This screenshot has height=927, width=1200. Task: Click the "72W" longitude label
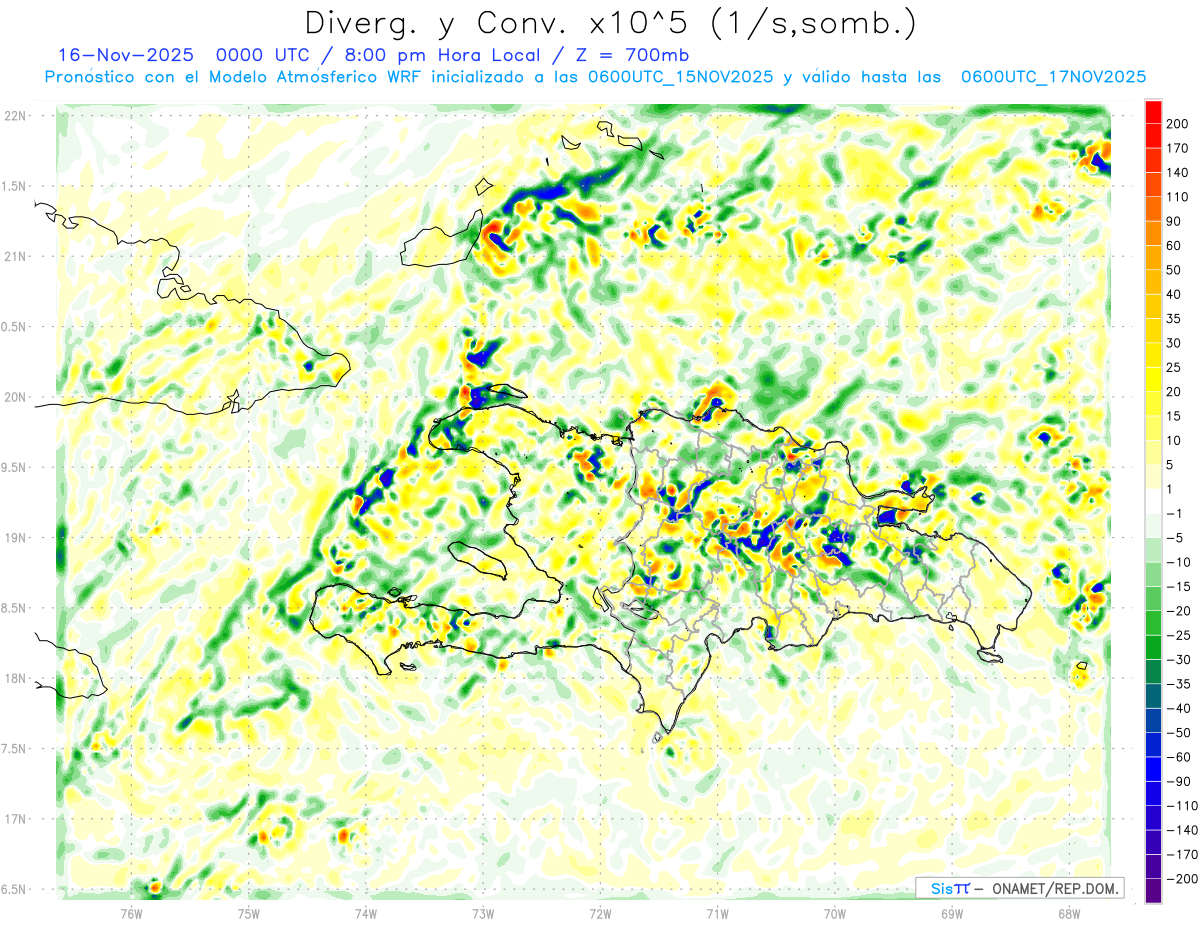pos(600,914)
